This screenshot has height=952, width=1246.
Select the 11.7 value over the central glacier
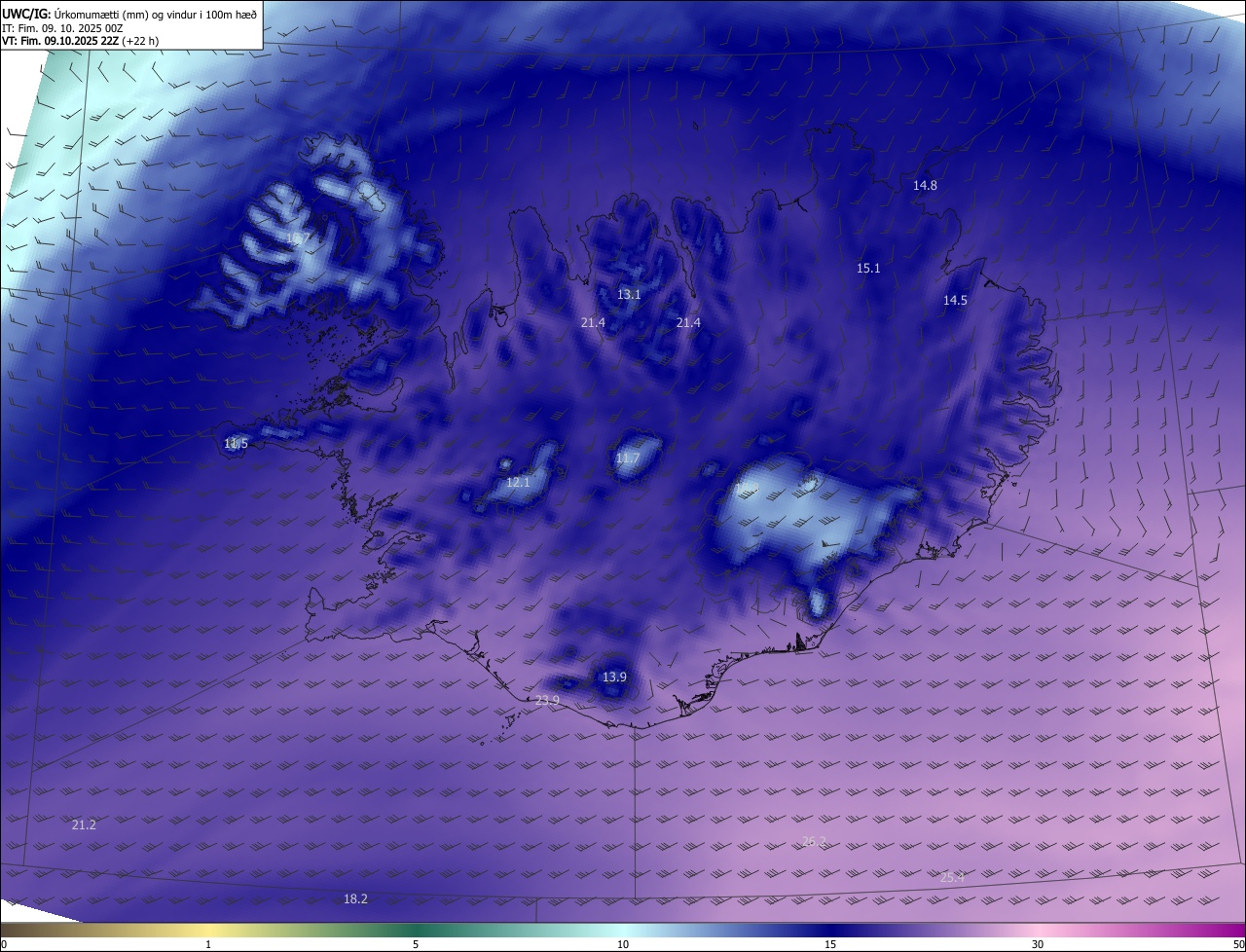[628, 458]
